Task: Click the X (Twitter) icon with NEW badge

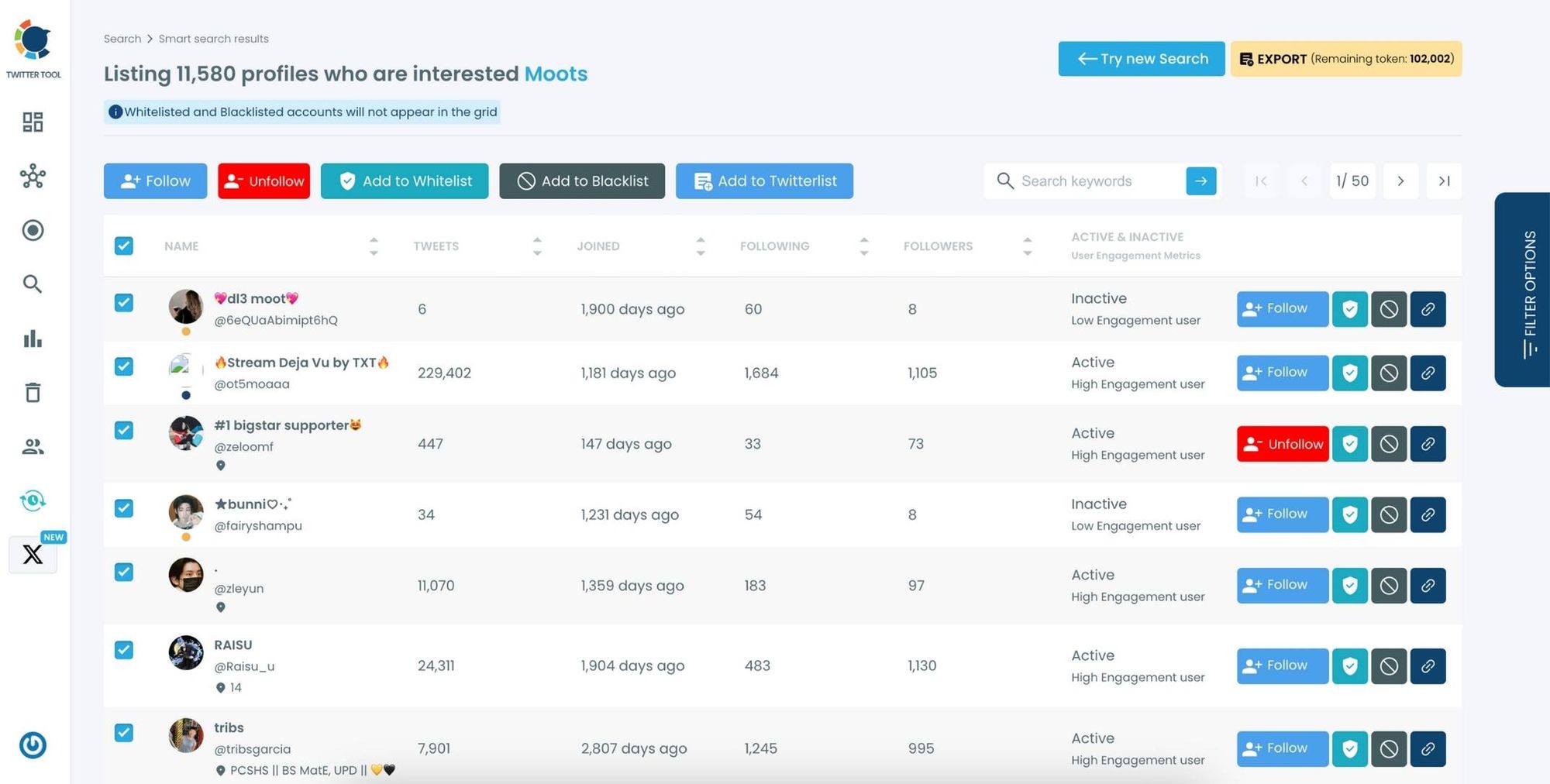Action: (33, 554)
